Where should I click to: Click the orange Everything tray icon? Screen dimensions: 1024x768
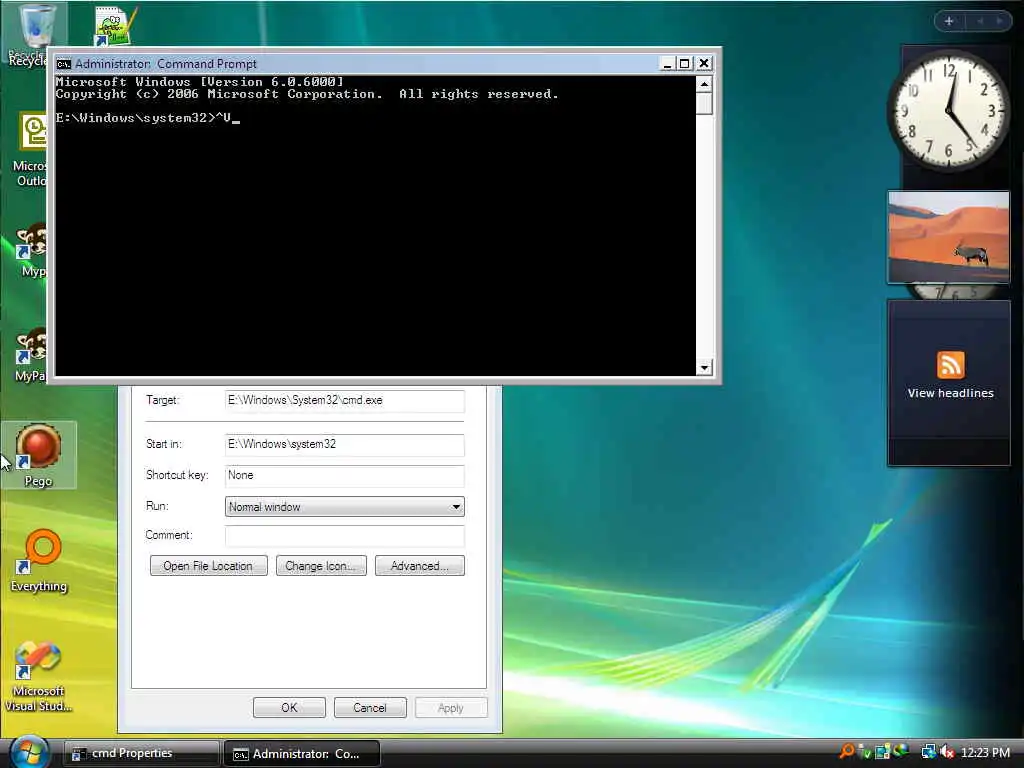click(x=847, y=752)
